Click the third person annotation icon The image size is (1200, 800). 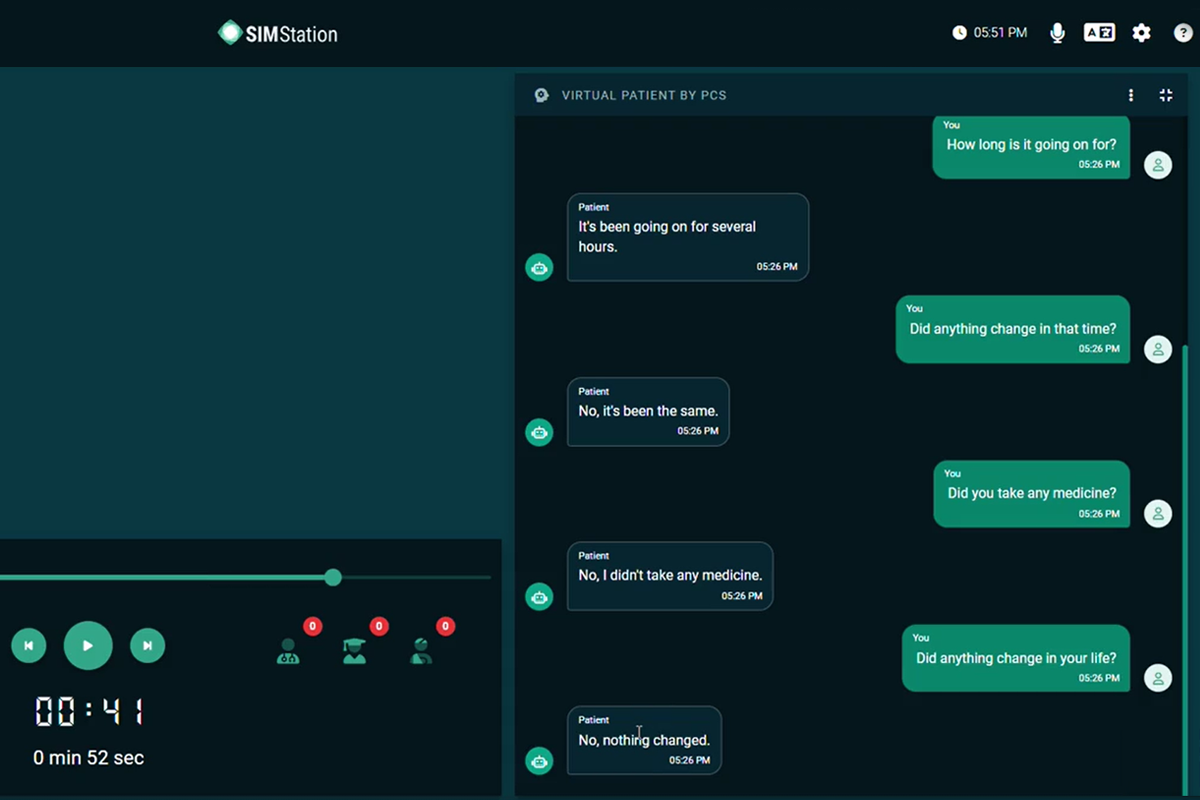coord(421,651)
